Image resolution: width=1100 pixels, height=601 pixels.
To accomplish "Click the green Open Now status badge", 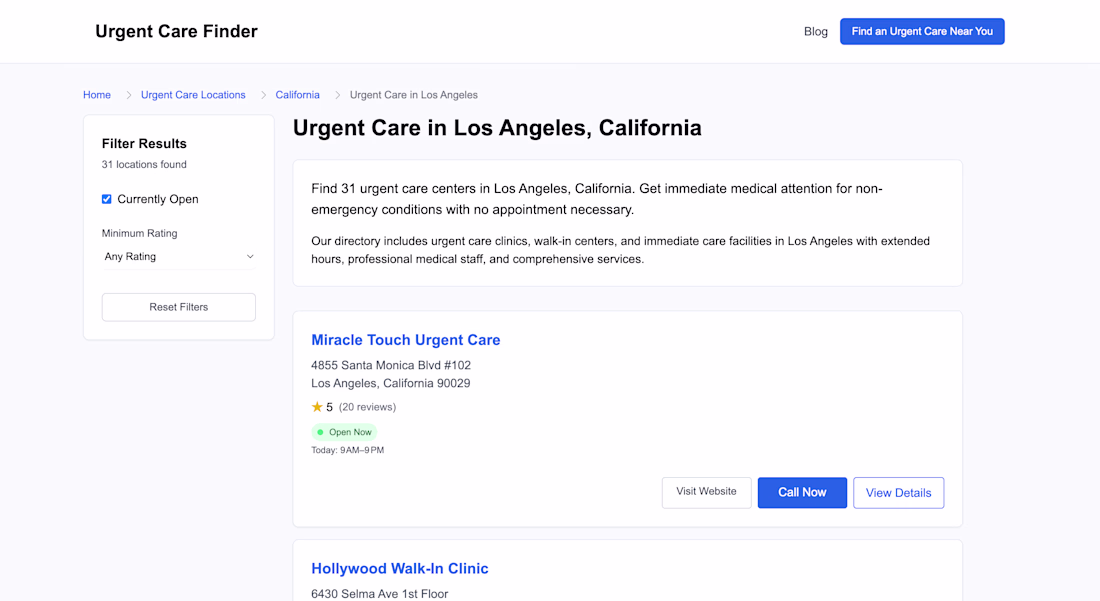I will [x=344, y=432].
